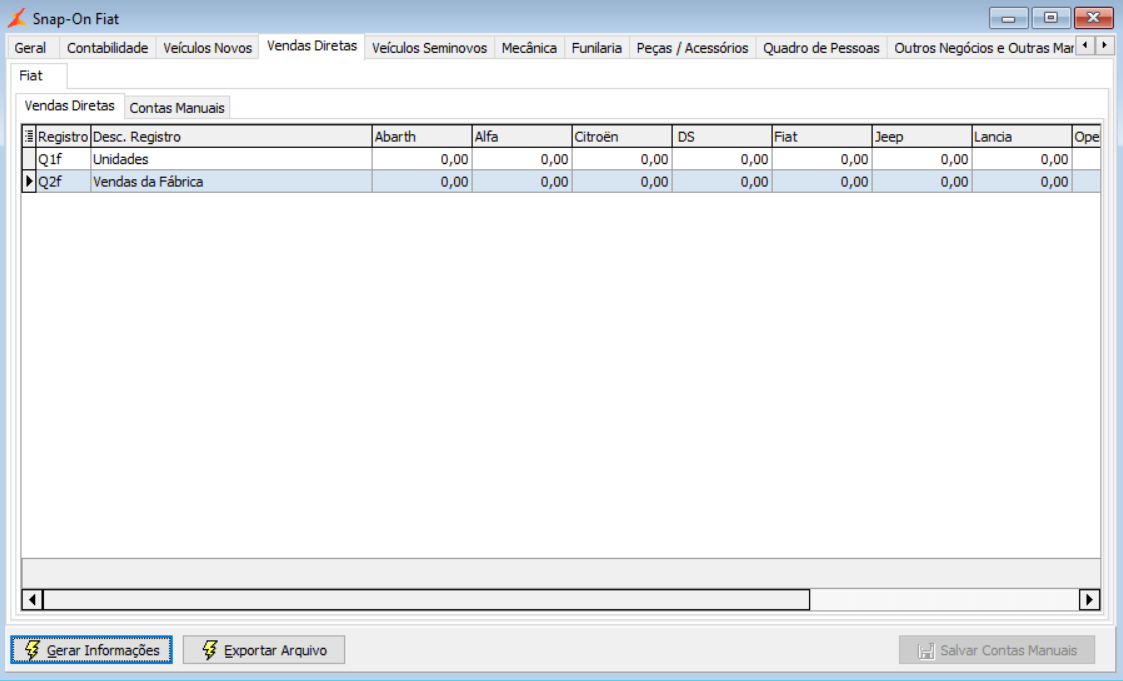Click the horizontal scrollbar right arrow
1123x681 pixels.
tap(1089, 599)
